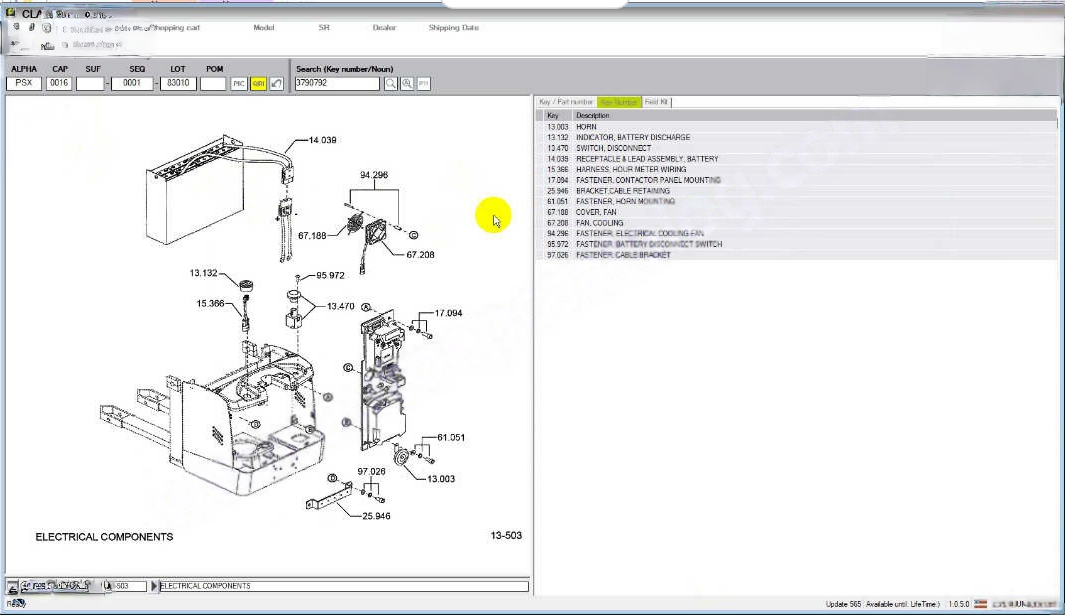The image size is (1065, 615).
Task: Click the zoom-in magnifier with plus icon
Action: pyautogui.click(x=407, y=84)
